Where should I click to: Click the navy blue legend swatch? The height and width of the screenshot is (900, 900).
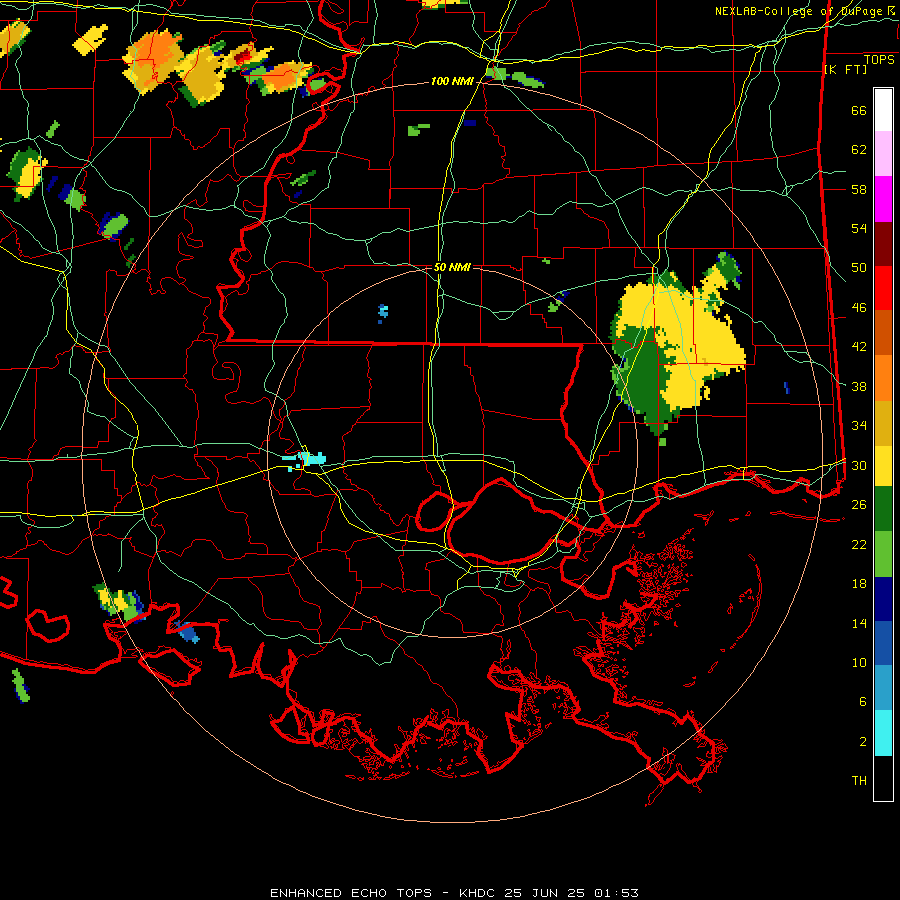[883, 599]
